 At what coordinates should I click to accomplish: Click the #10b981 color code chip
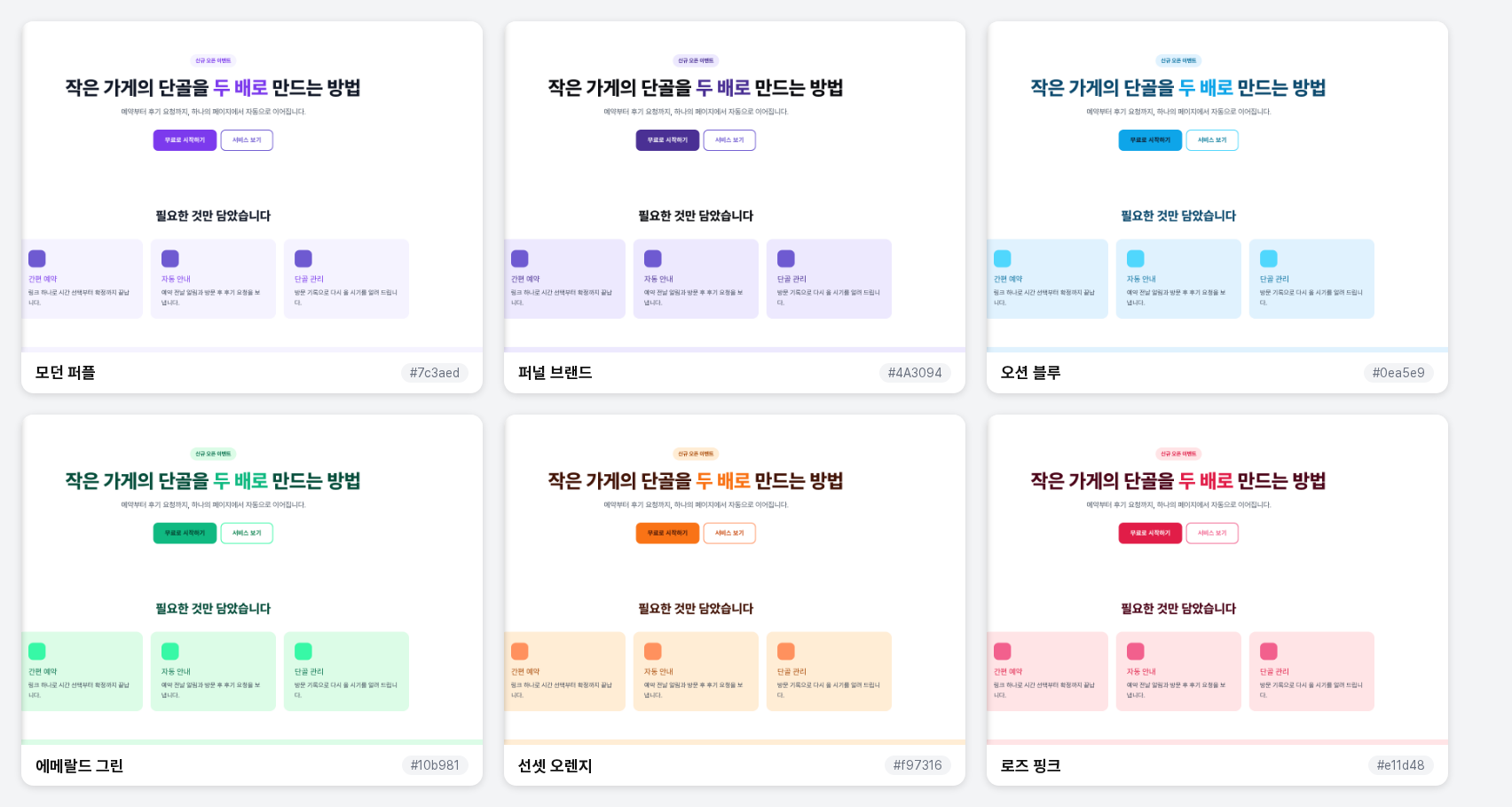[435, 765]
